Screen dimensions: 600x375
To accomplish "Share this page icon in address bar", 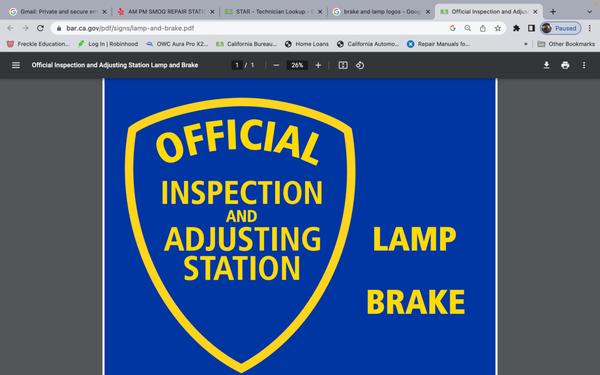I will [x=483, y=28].
